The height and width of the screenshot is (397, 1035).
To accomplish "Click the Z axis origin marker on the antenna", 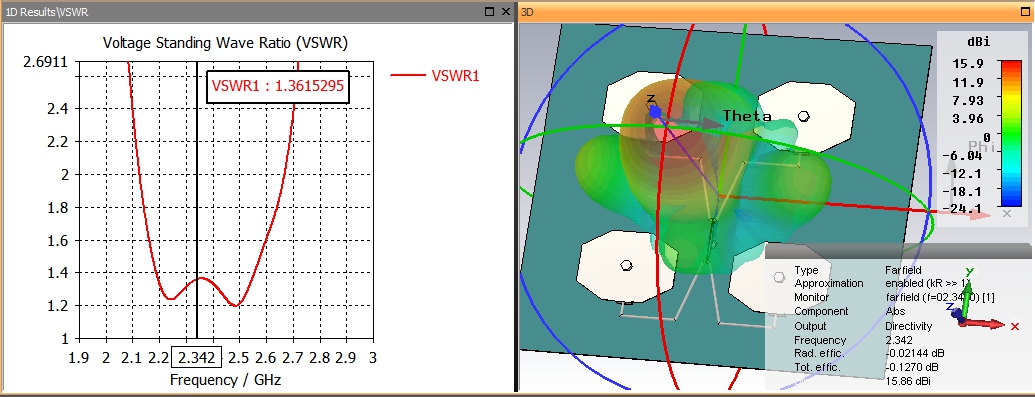I will pos(654,112).
